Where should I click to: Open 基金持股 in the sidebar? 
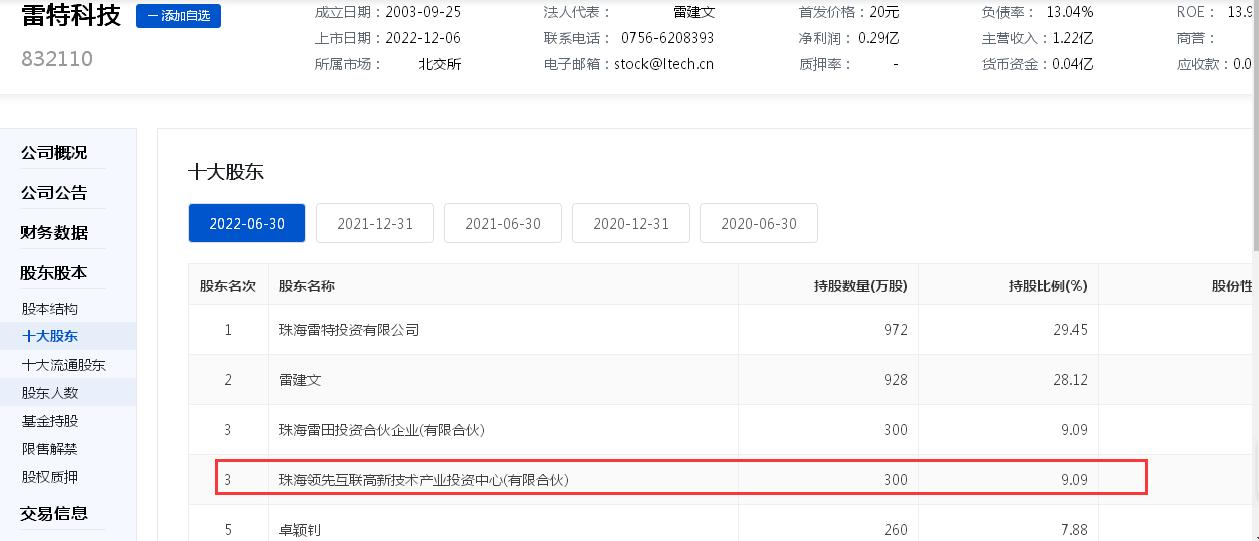point(50,421)
